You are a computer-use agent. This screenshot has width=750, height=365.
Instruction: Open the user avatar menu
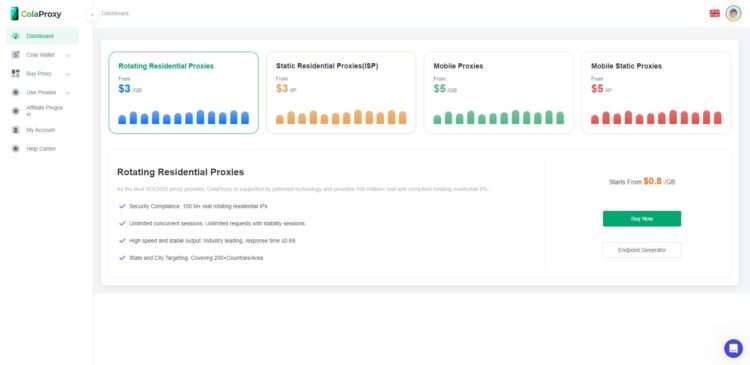[x=733, y=13]
